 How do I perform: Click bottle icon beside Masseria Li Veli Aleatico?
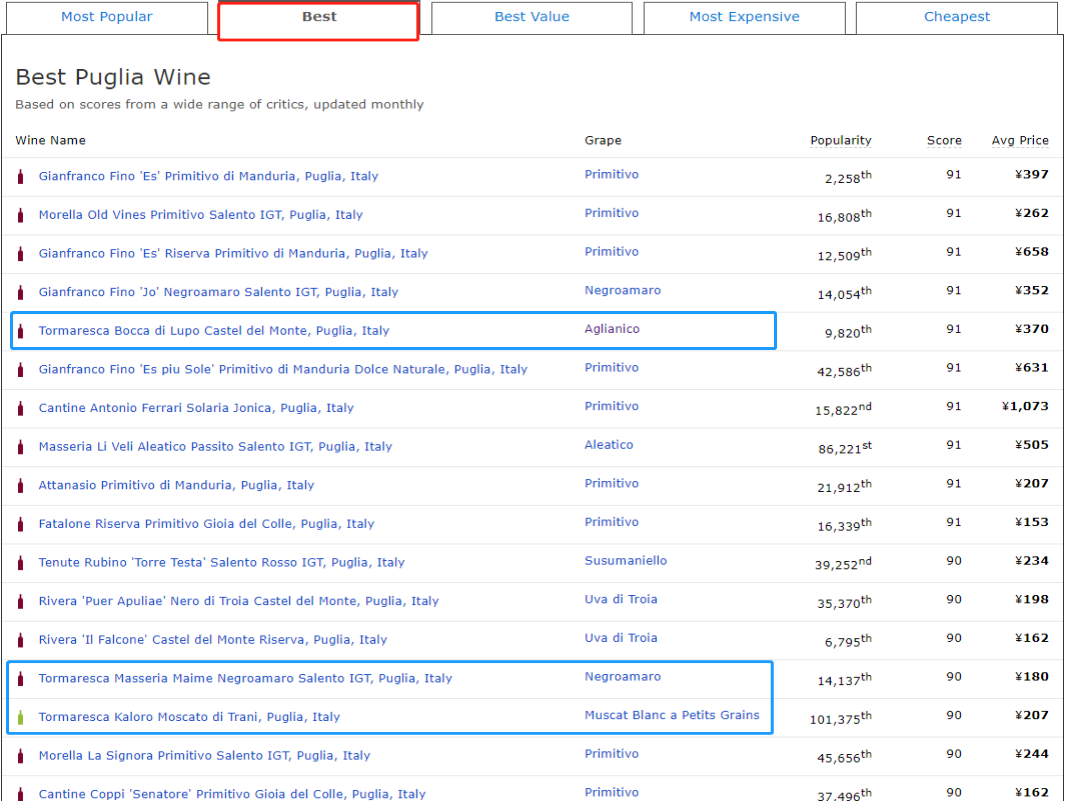tap(20, 447)
